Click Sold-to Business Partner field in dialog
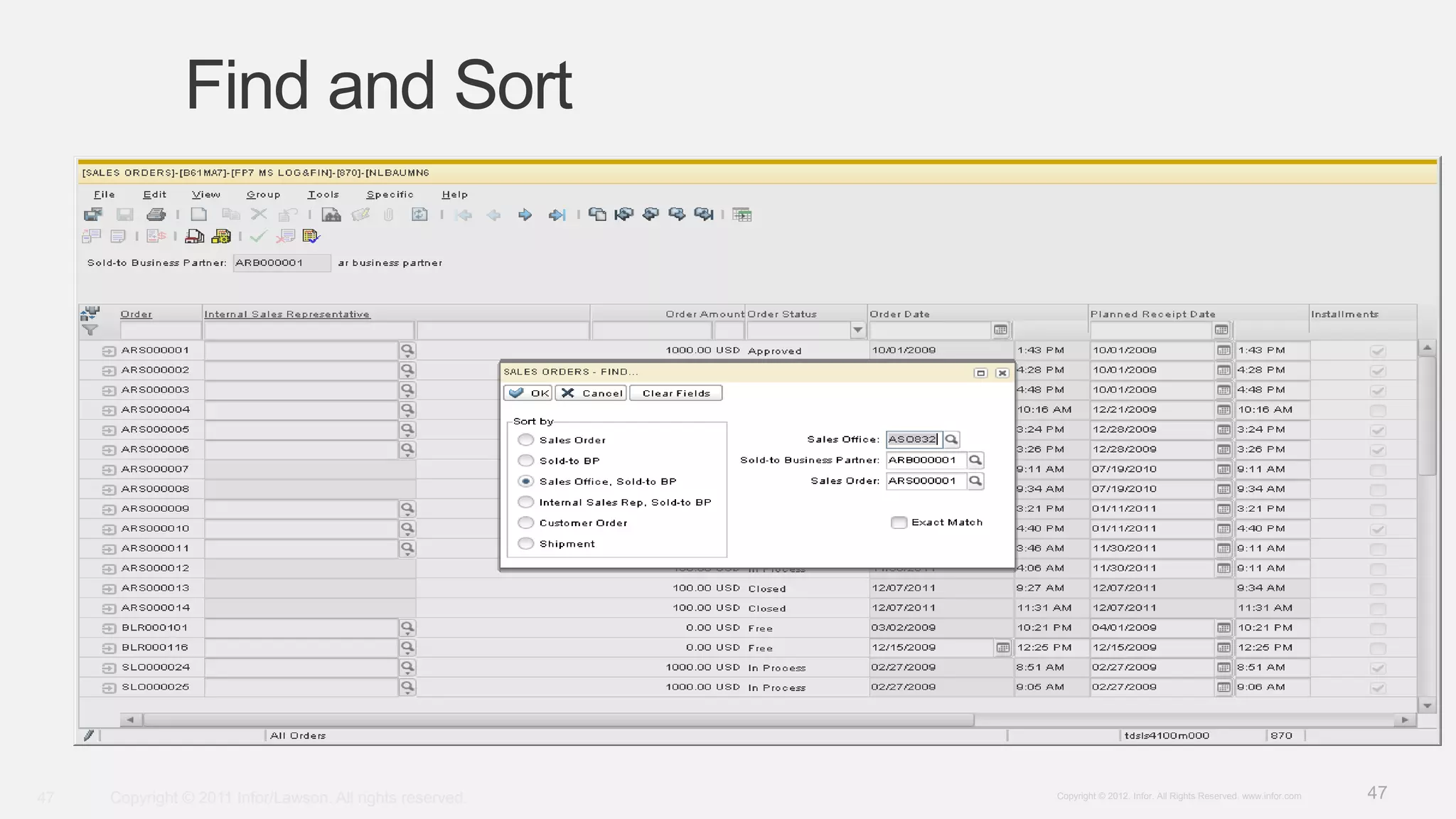The image size is (1456, 819). tap(925, 460)
